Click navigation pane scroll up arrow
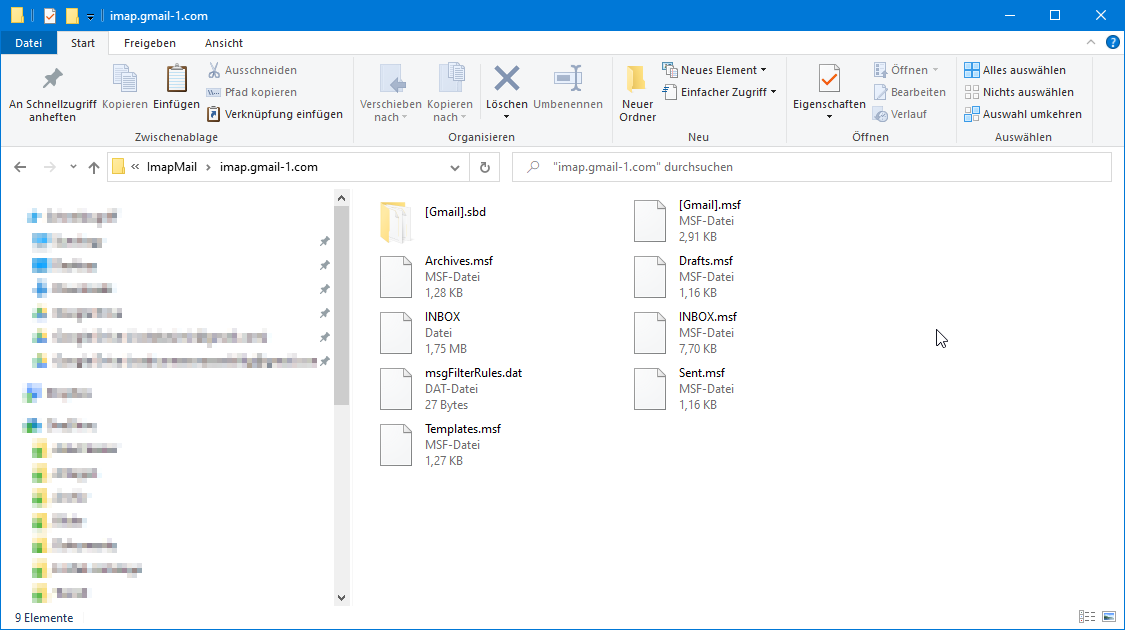 click(x=342, y=198)
